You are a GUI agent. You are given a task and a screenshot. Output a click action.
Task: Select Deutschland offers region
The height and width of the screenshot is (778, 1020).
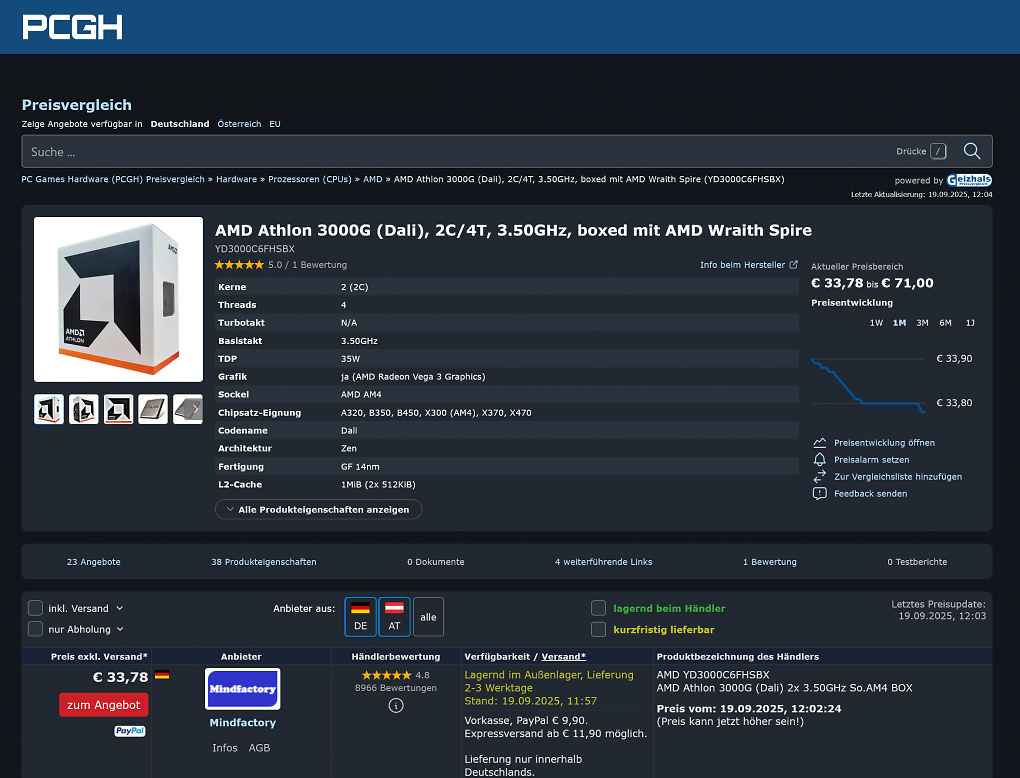coord(180,124)
